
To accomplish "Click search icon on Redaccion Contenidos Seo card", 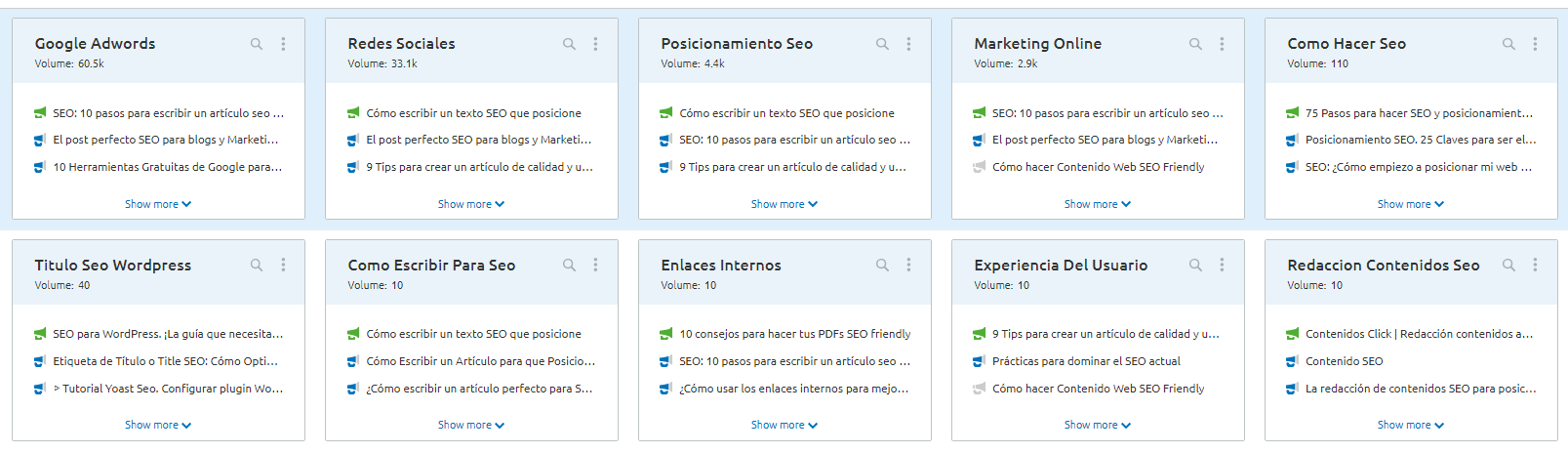I will click(x=1509, y=266).
